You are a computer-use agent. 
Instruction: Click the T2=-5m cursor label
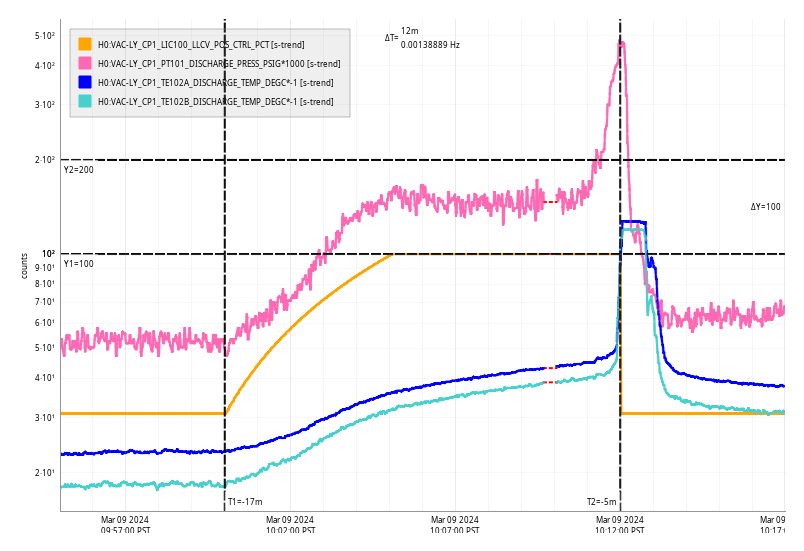[x=601, y=502]
